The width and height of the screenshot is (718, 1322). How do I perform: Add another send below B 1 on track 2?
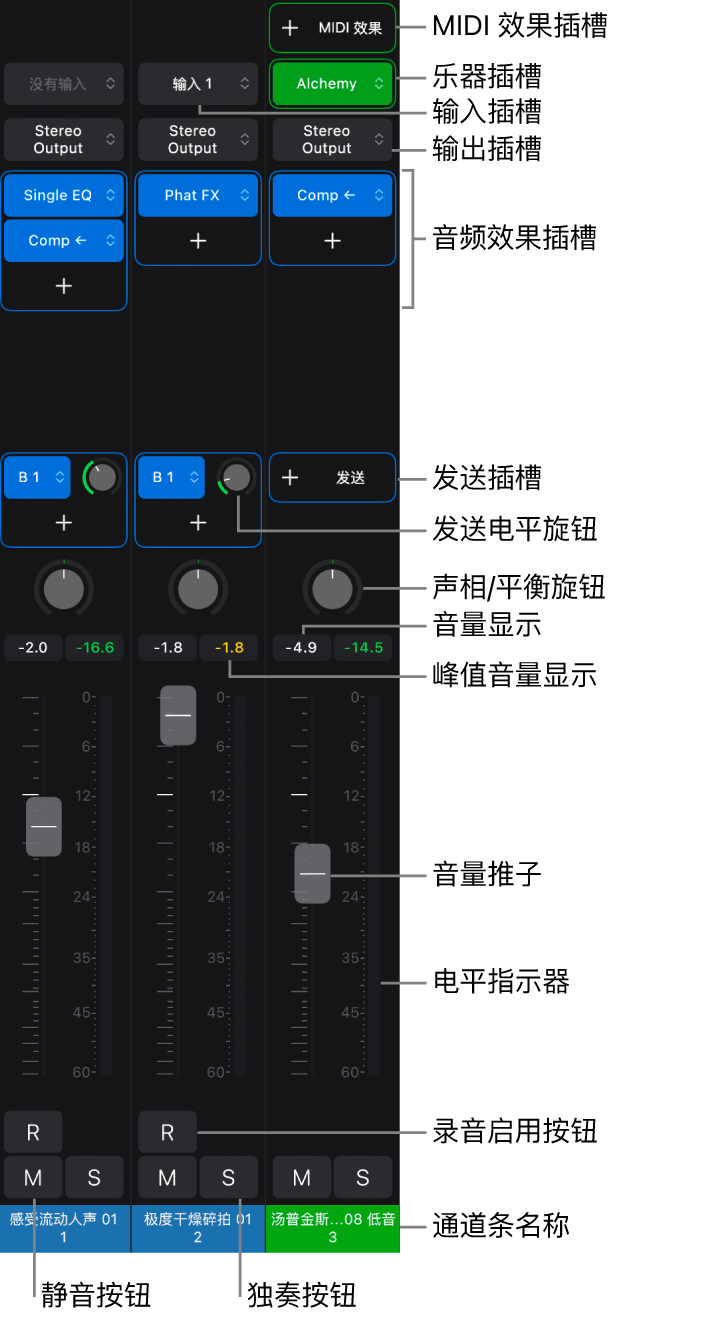tap(198, 522)
